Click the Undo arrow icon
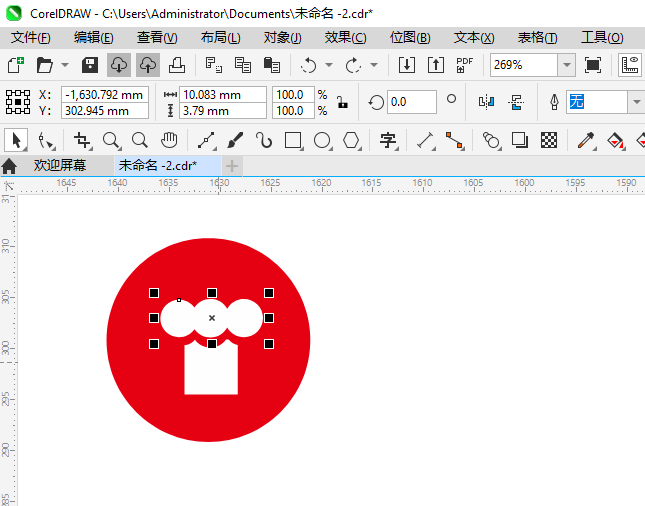 pyautogui.click(x=309, y=65)
